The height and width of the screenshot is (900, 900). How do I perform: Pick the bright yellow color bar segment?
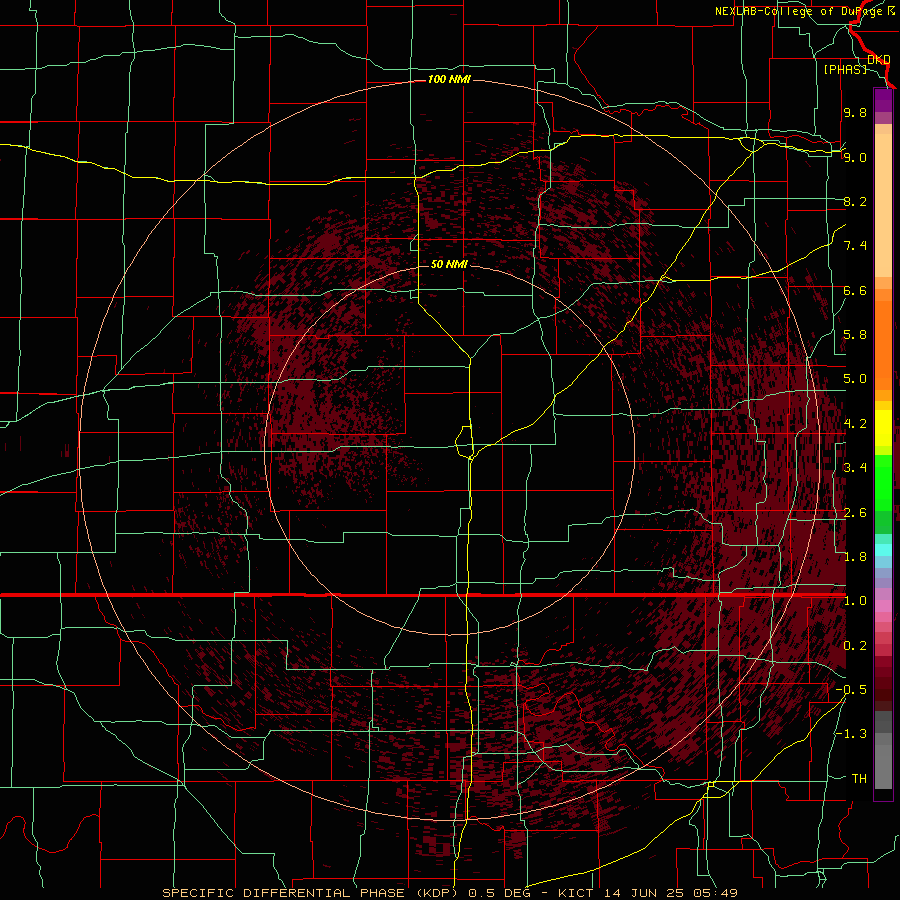(883, 428)
